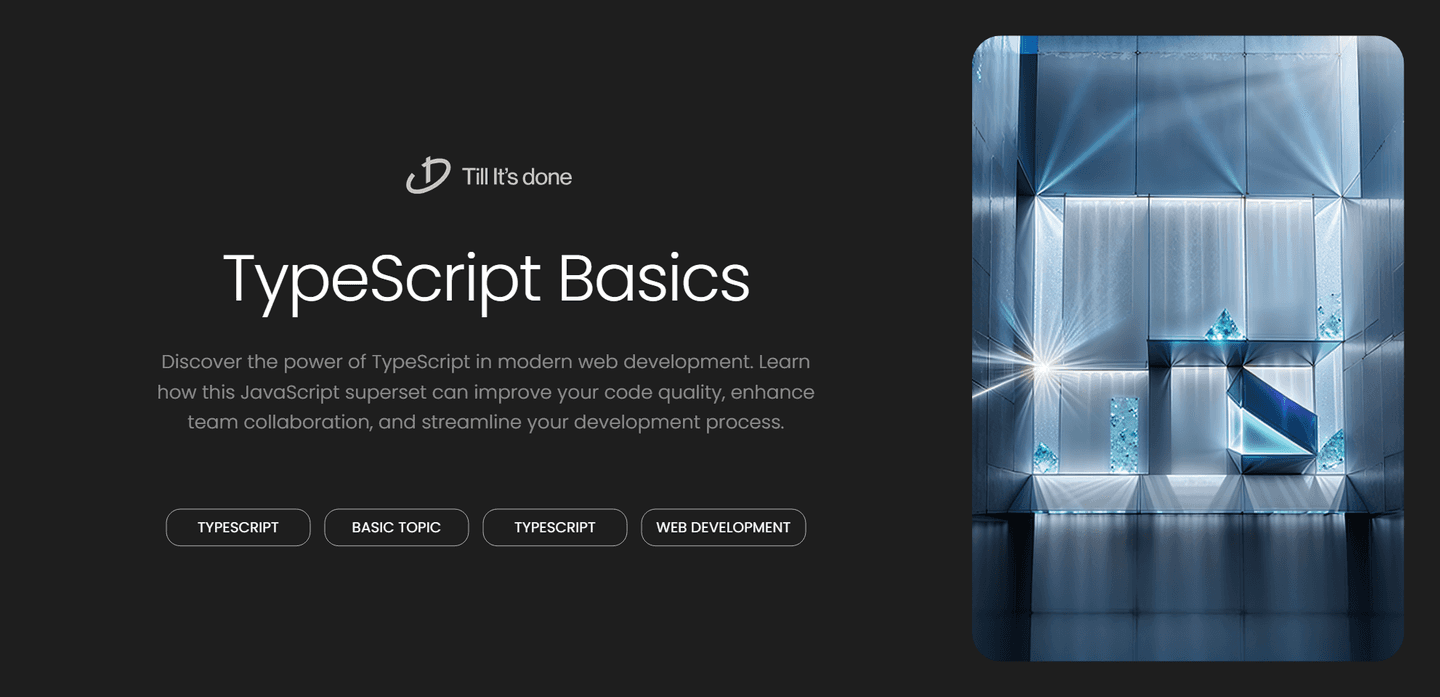1440x697 pixels.
Task: Click the description line starting with "team collaboration"
Action: pyautogui.click(x=485, y=422)
